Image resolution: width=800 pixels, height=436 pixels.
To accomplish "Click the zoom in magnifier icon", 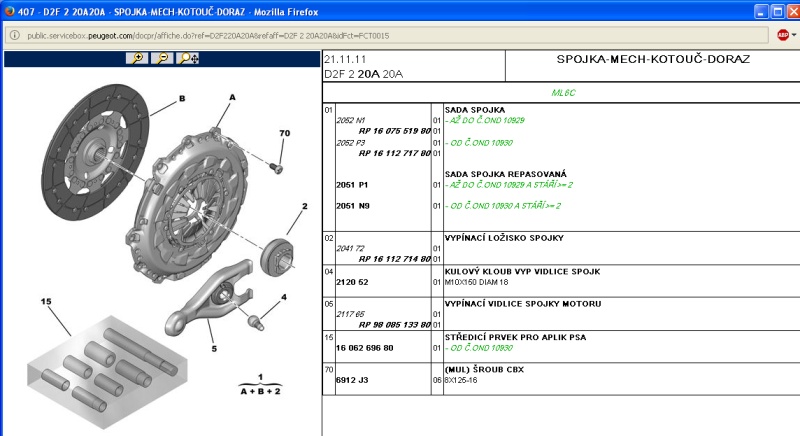I will [x=137, y=58].
